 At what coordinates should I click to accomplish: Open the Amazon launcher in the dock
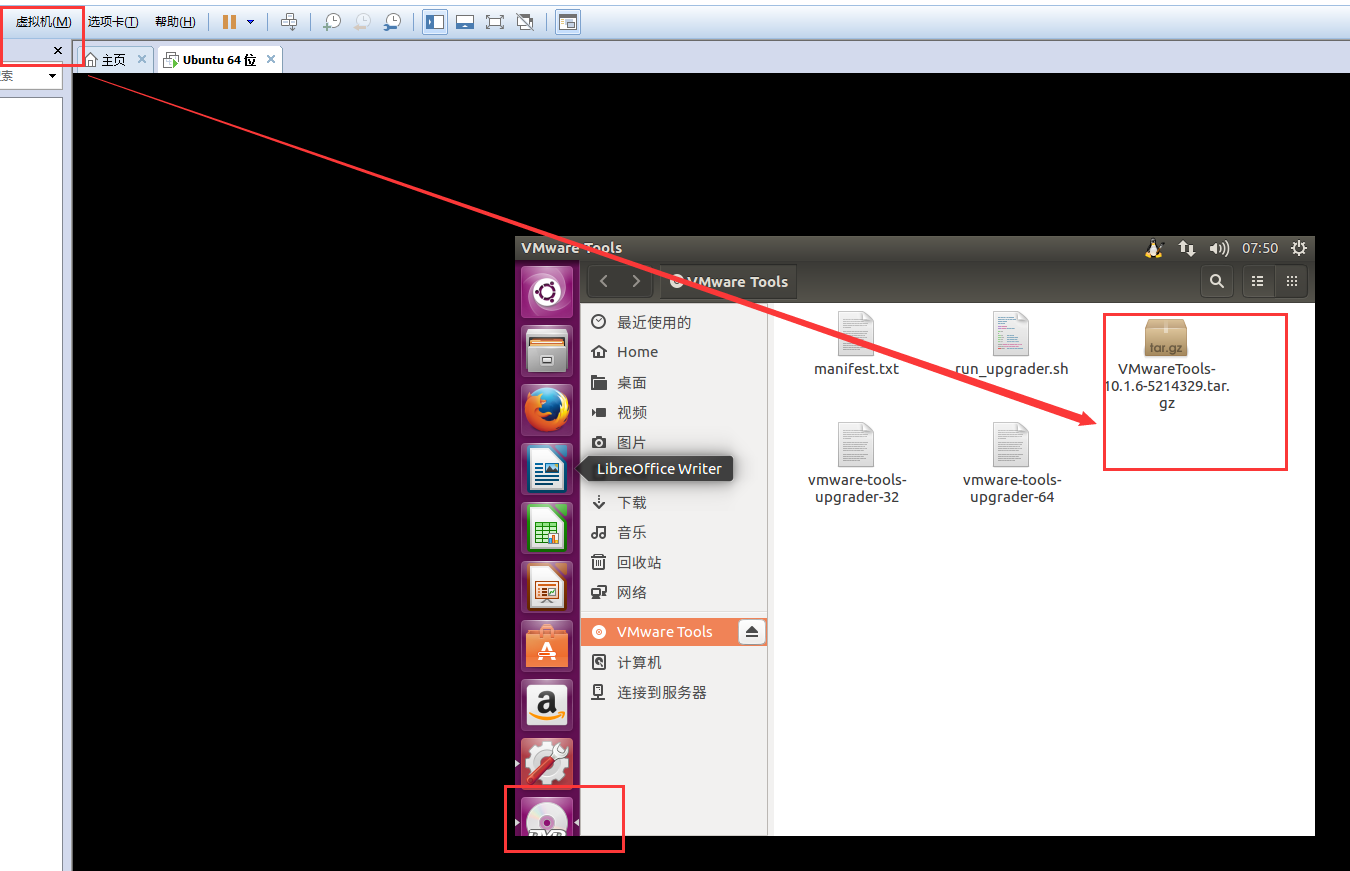(x=547, y=705)
